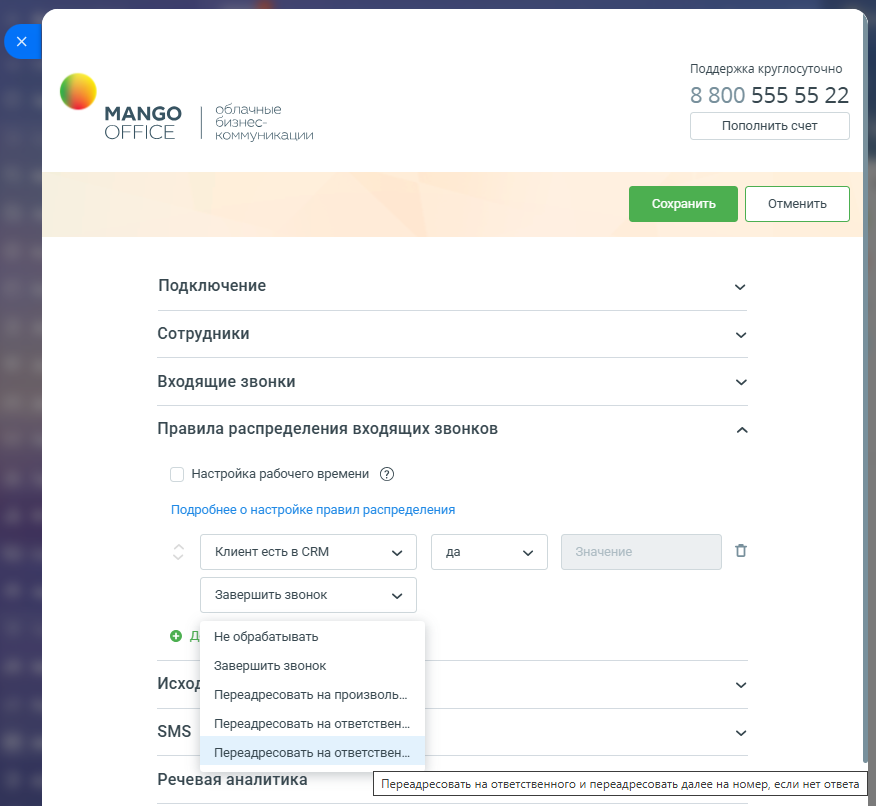Click the green plus add icon
Image resolution: width=876 pixels, height=806 pixels.
pyautogui.click(x=176, y=636)
